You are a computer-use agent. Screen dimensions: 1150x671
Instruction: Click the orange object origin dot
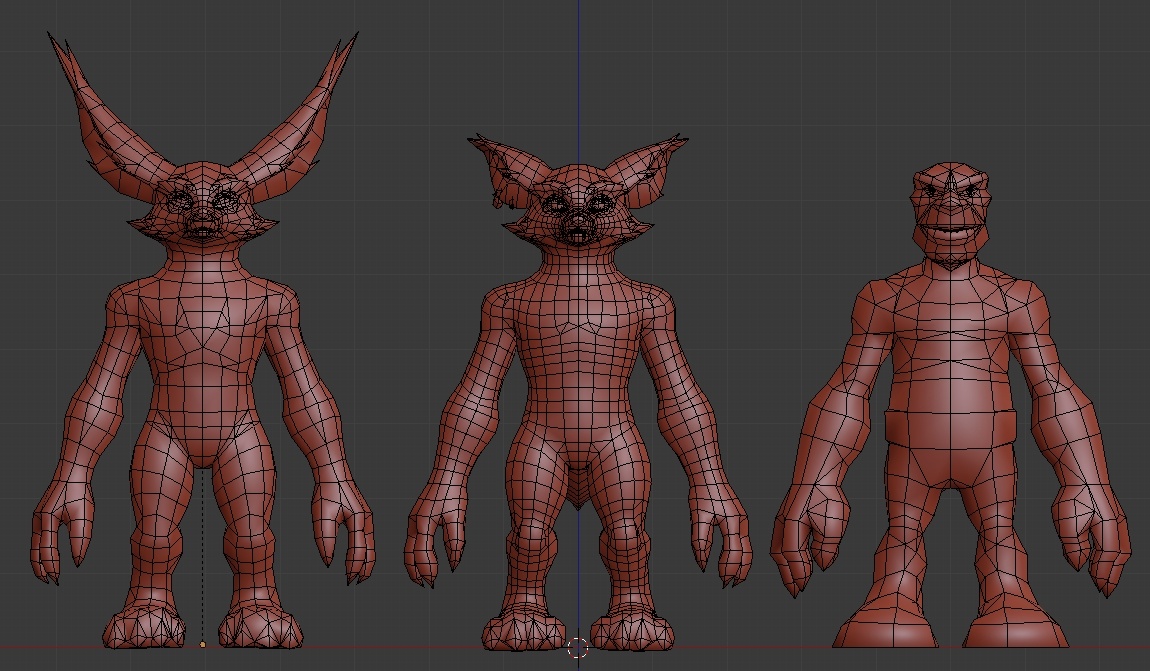click(x=203, y=645)
